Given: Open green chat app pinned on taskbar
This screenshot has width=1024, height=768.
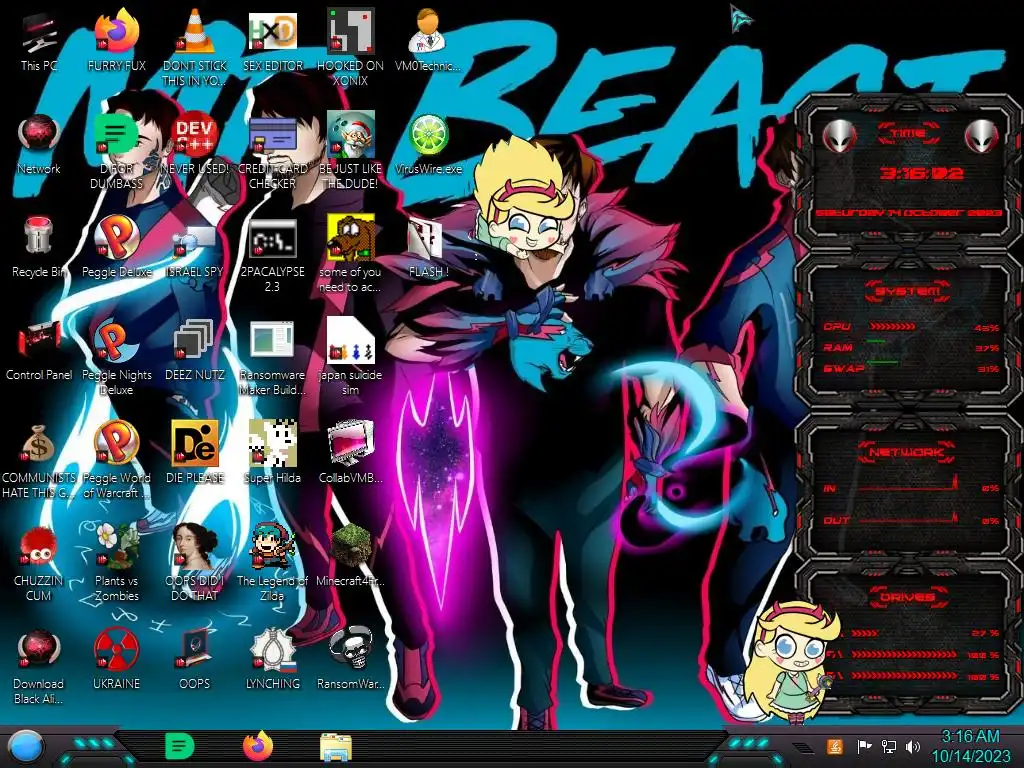Looking at the screenshot, I should tap(180, 746).
